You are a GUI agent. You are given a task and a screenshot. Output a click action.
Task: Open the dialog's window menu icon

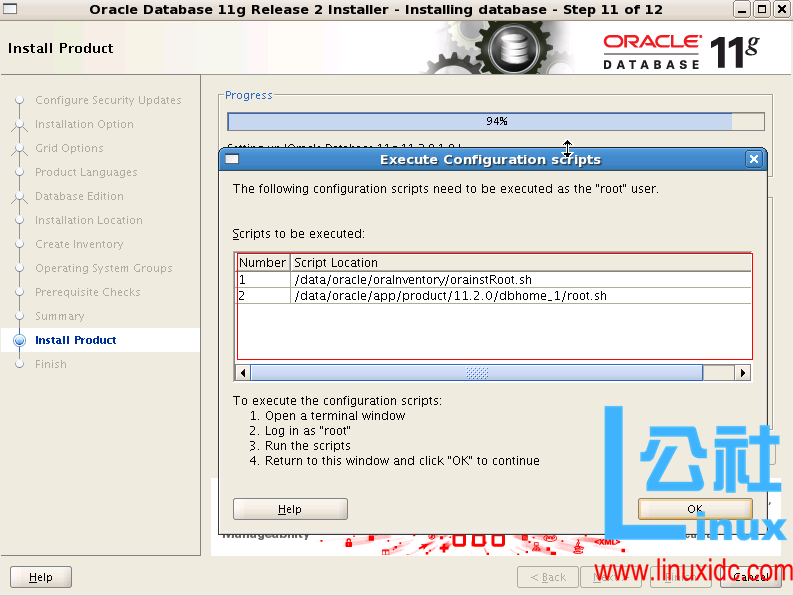pyautogui.click(x=232, y=159)
